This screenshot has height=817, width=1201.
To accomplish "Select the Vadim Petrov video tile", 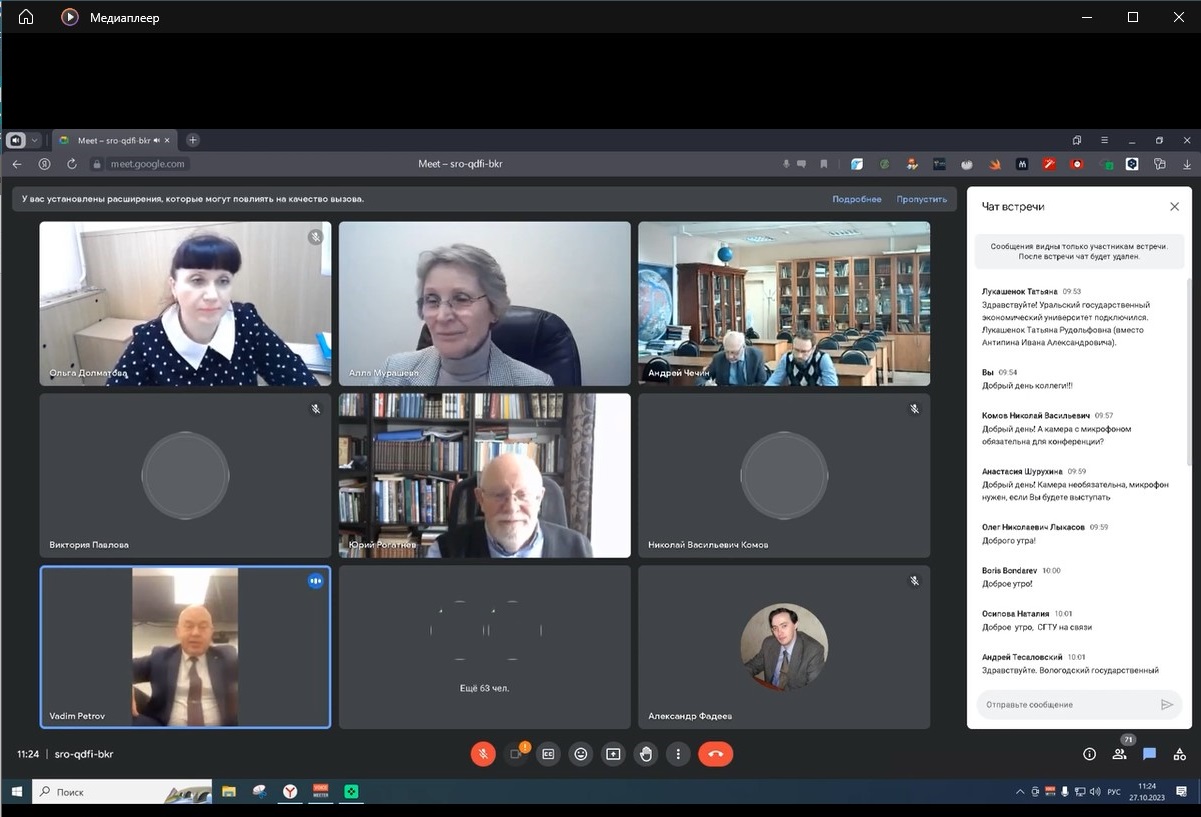I will pos(185,647).
